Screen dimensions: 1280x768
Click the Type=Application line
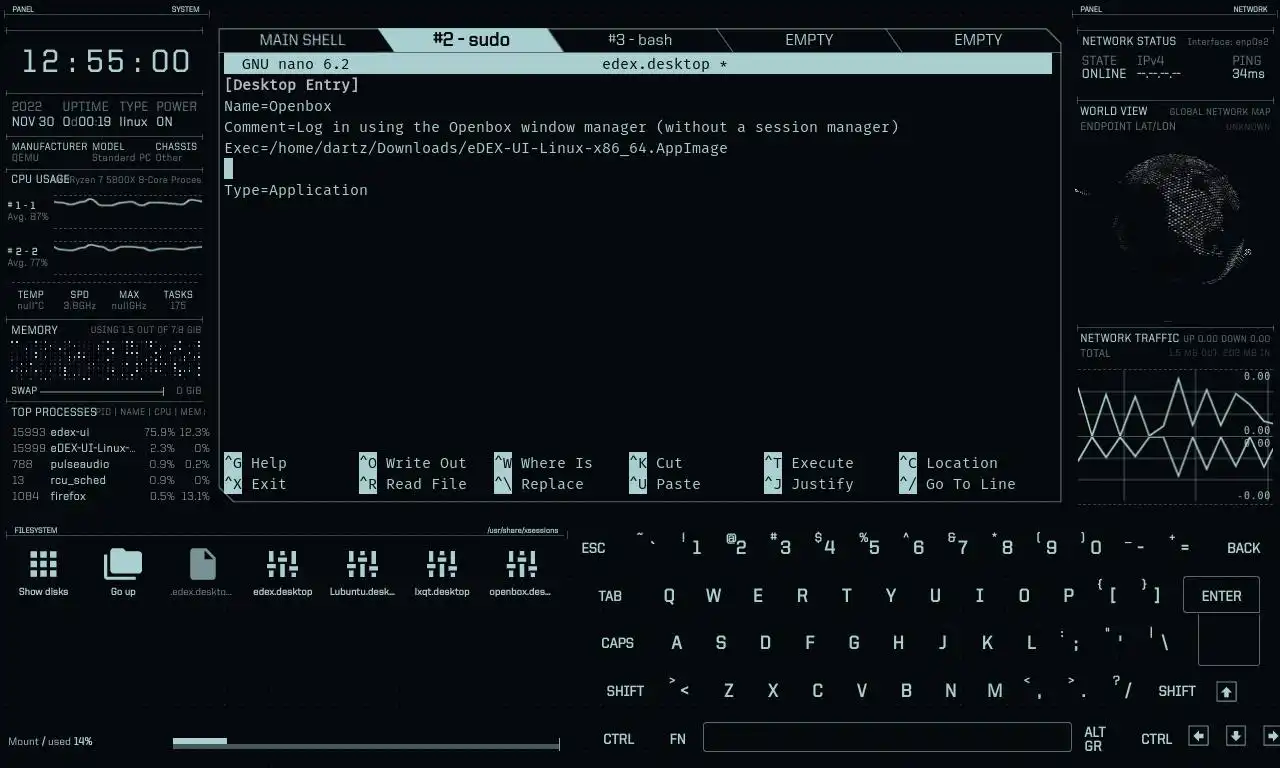(296, 190)
